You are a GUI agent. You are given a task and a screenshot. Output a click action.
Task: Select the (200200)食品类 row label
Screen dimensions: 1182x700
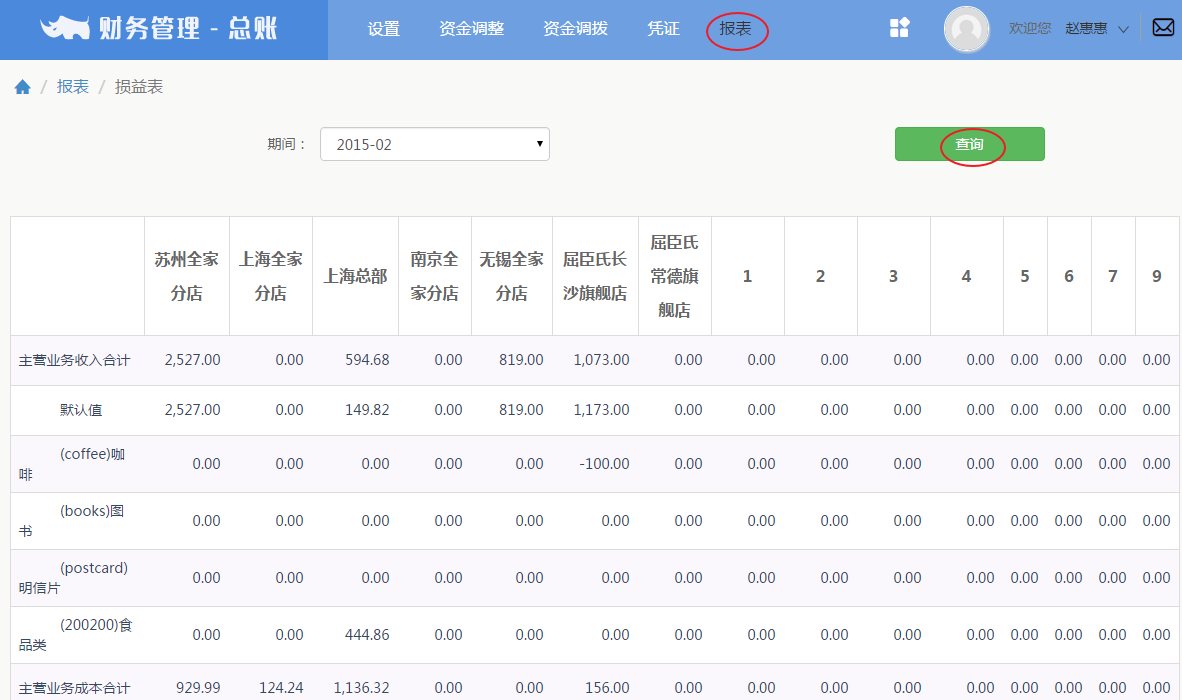(x=75, y=634)
